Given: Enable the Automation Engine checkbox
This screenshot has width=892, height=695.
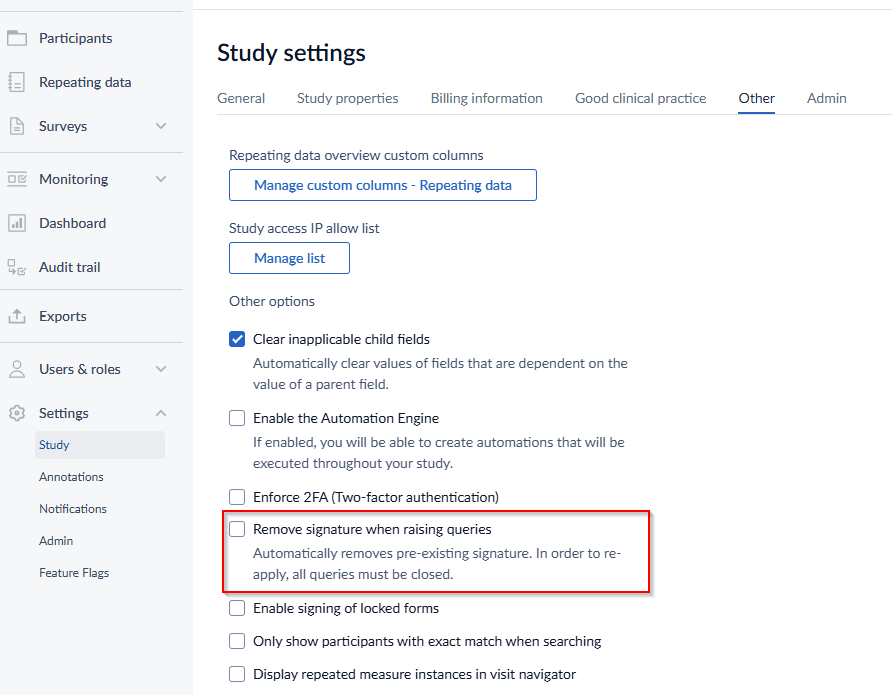Looking at the screenshot, I should pyautogui.click(x=237, y=418).
